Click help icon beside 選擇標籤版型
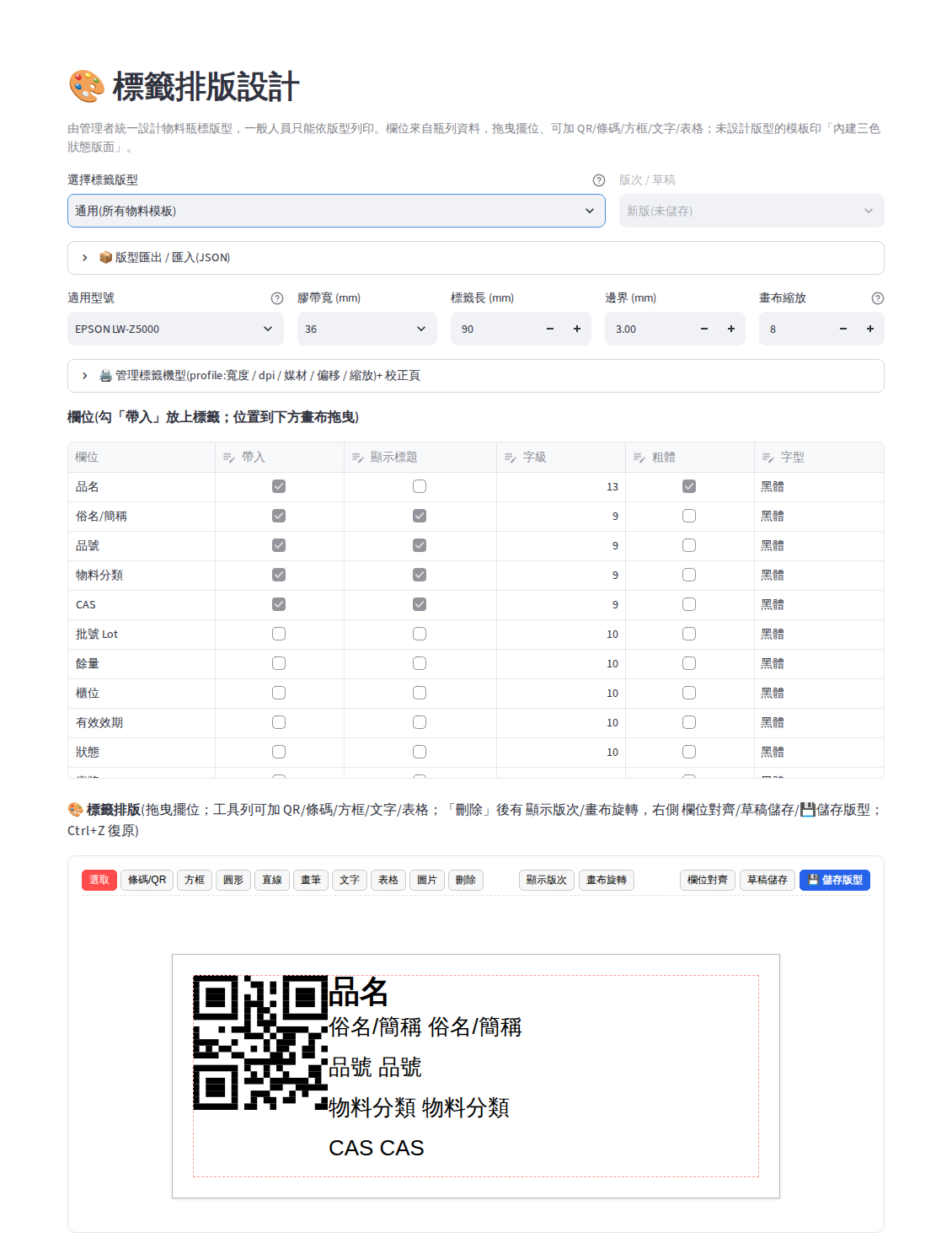The height and width of the screenshot is (1243, 952). click(599, 180)
